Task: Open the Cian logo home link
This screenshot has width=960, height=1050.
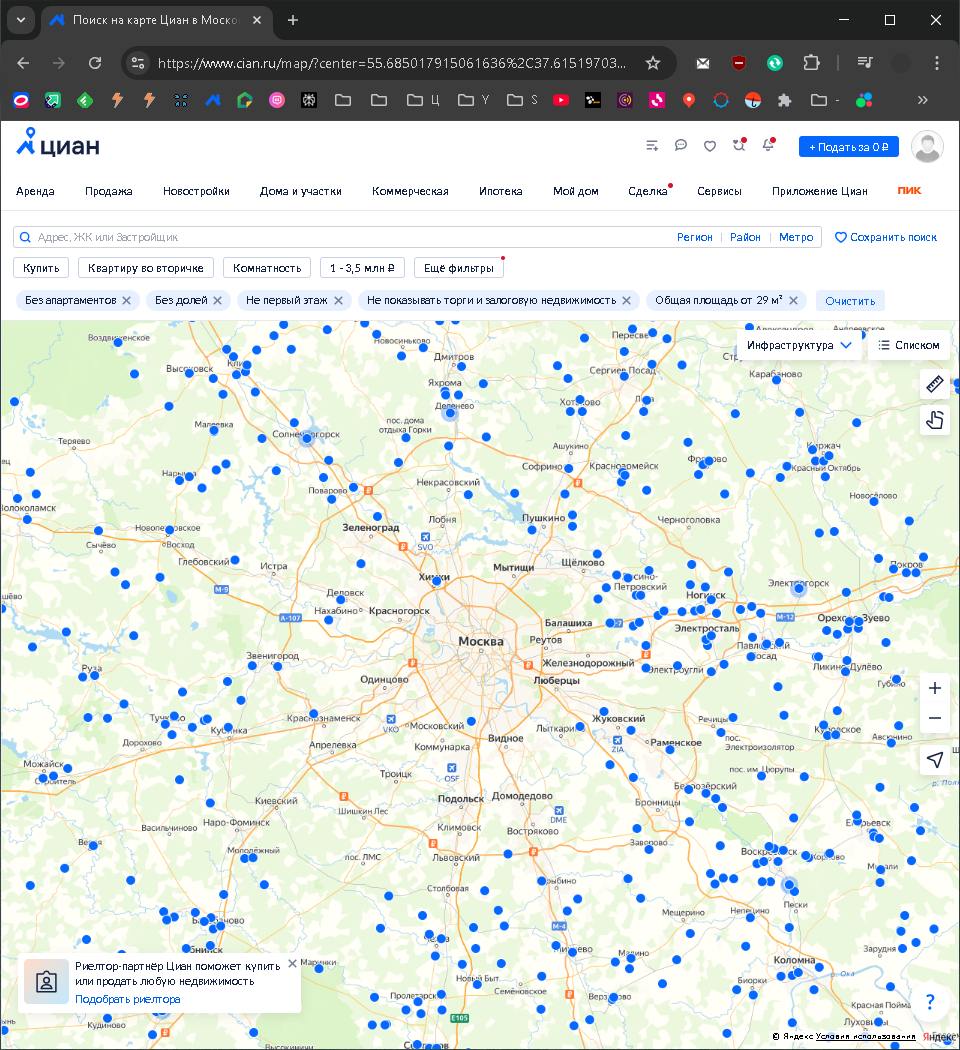Action: [x=58, y=145]
